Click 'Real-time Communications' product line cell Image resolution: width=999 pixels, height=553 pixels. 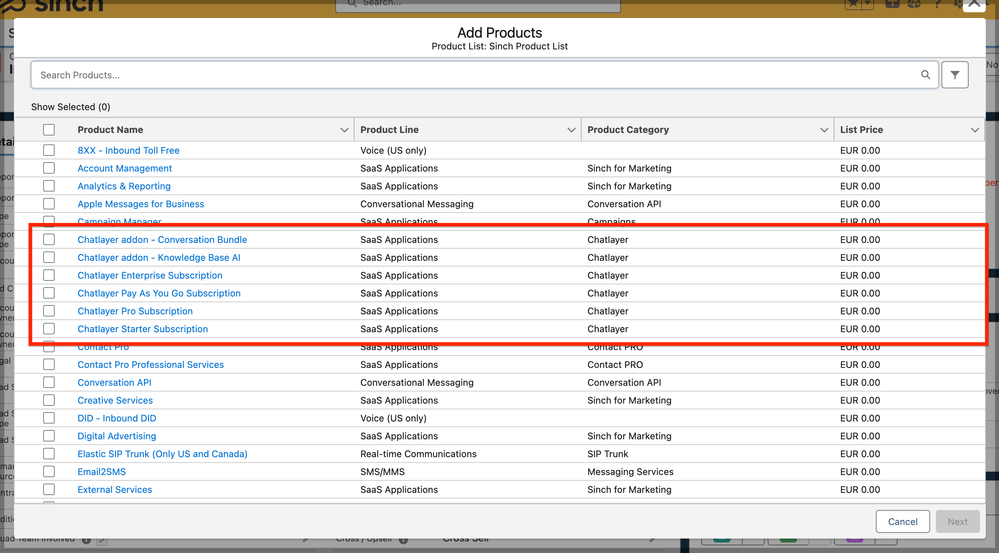point(418,454)
